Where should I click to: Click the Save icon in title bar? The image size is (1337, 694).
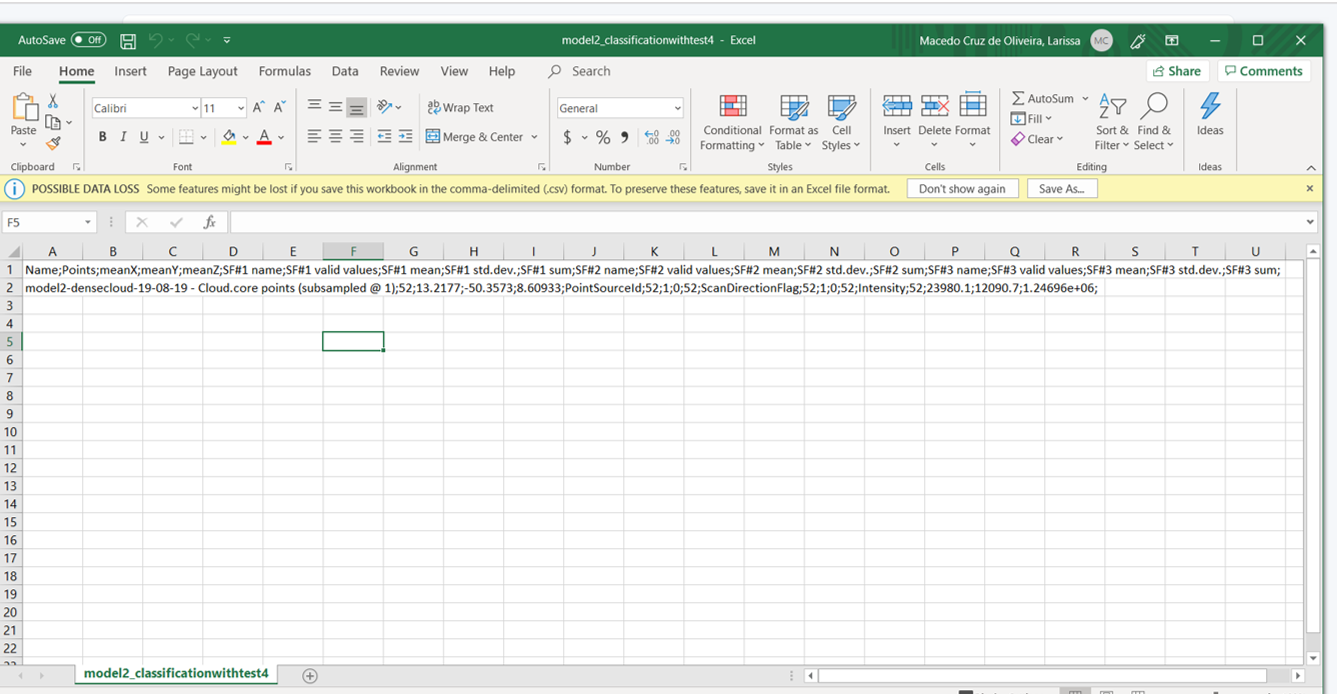coord(128,41)
